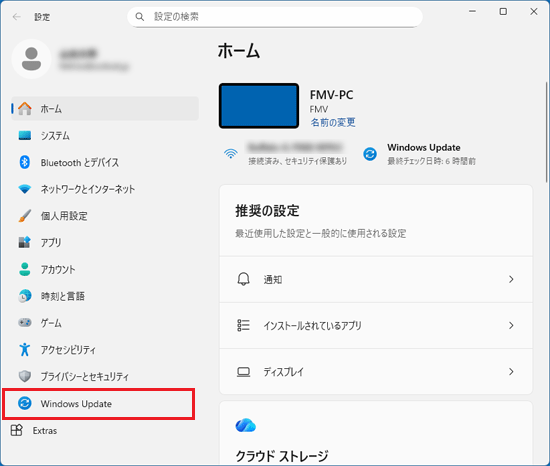Open 個人用設定 paintbrush icon

pyautogui.click(x=25, y=216)
